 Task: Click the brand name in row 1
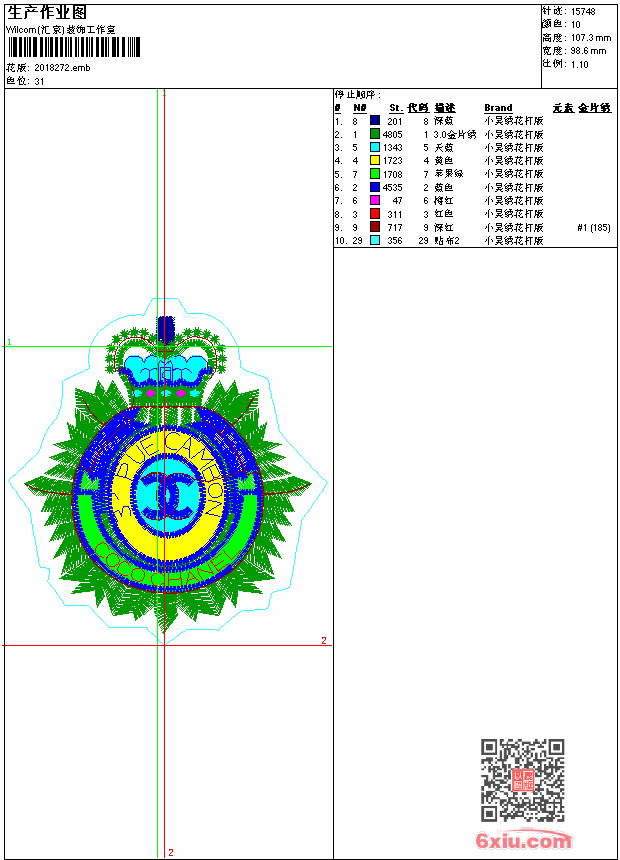pyautogui.click(x=514, y=121)
